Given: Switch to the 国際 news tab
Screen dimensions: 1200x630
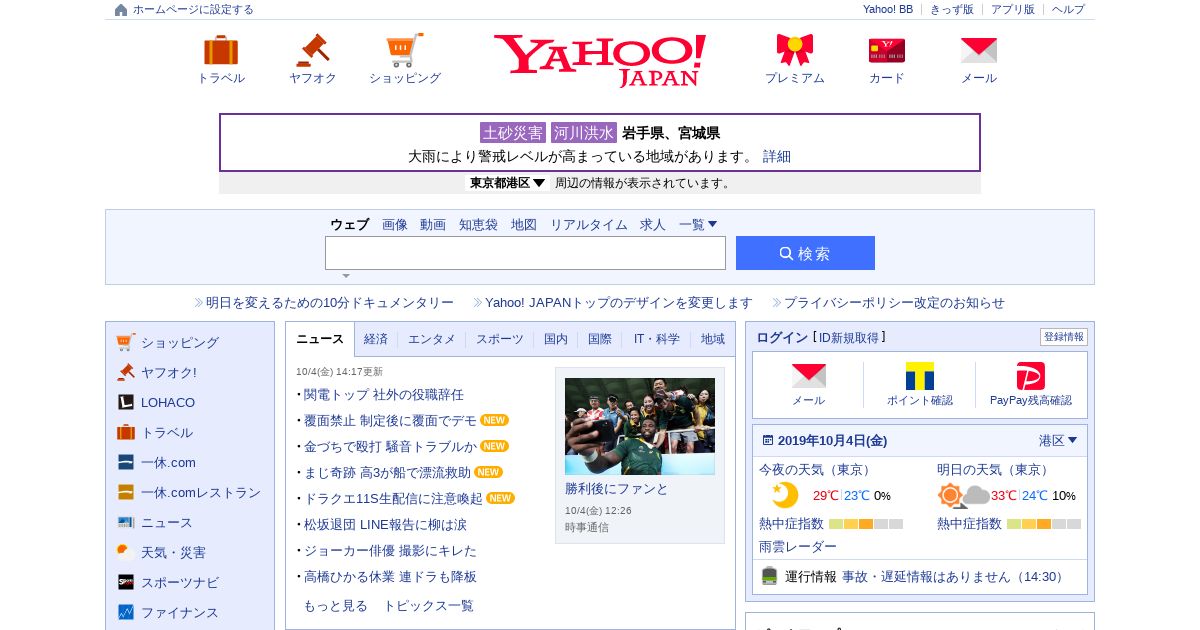Looking at the screenshot, I should coord(600,339).
